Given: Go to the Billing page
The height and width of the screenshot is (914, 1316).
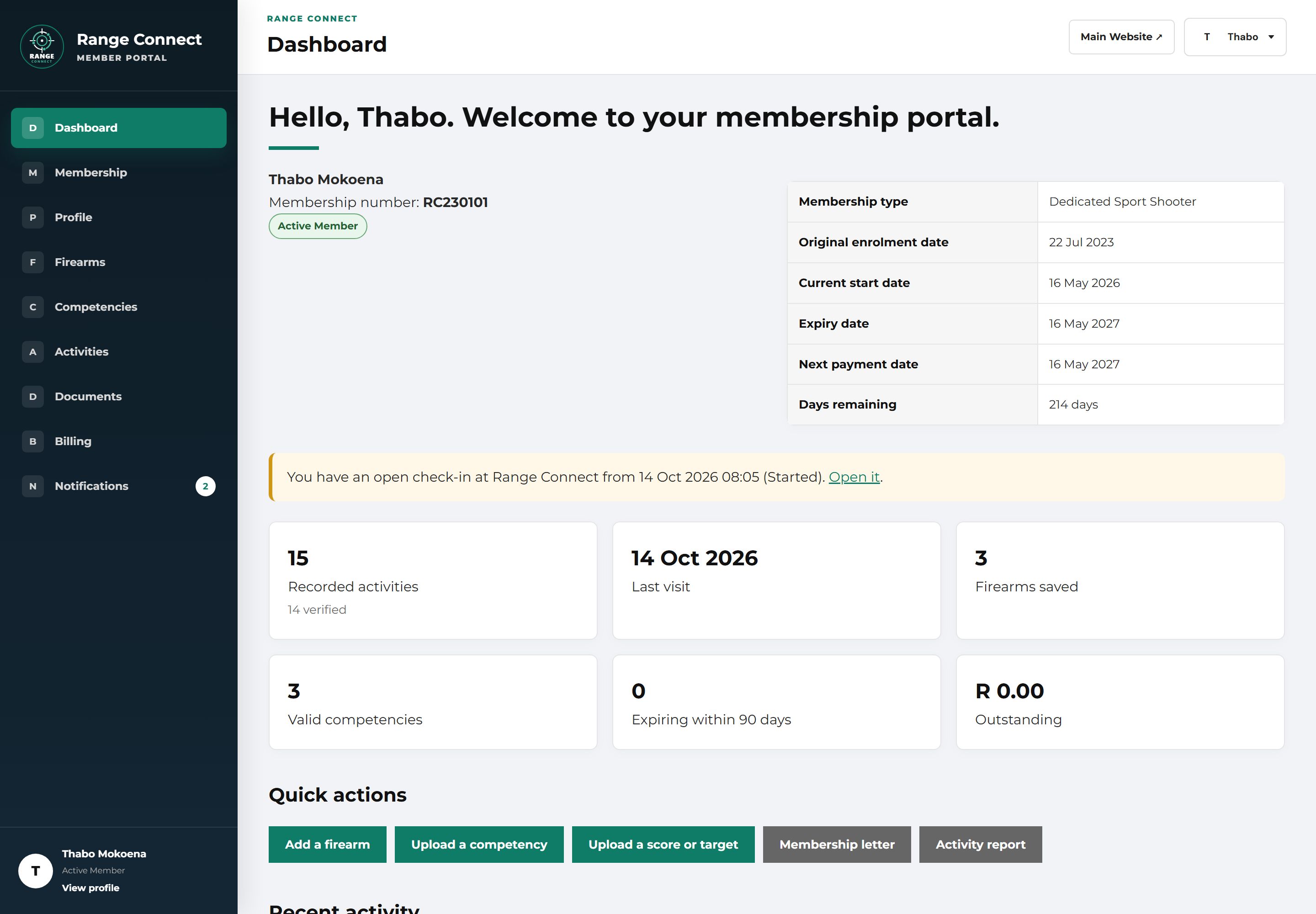Looking at the screenshot, I should [x=118, y=441].
